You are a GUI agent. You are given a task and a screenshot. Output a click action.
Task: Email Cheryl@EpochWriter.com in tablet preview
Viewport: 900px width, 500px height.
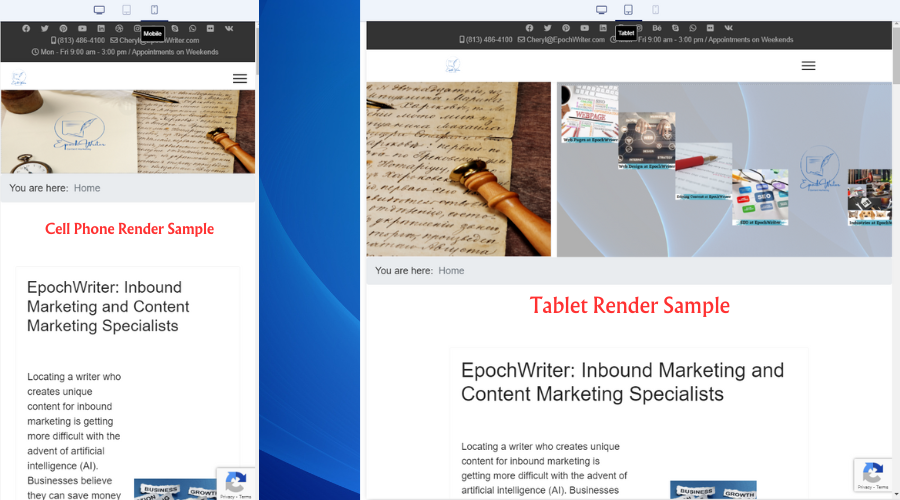[x=561, y=40]
